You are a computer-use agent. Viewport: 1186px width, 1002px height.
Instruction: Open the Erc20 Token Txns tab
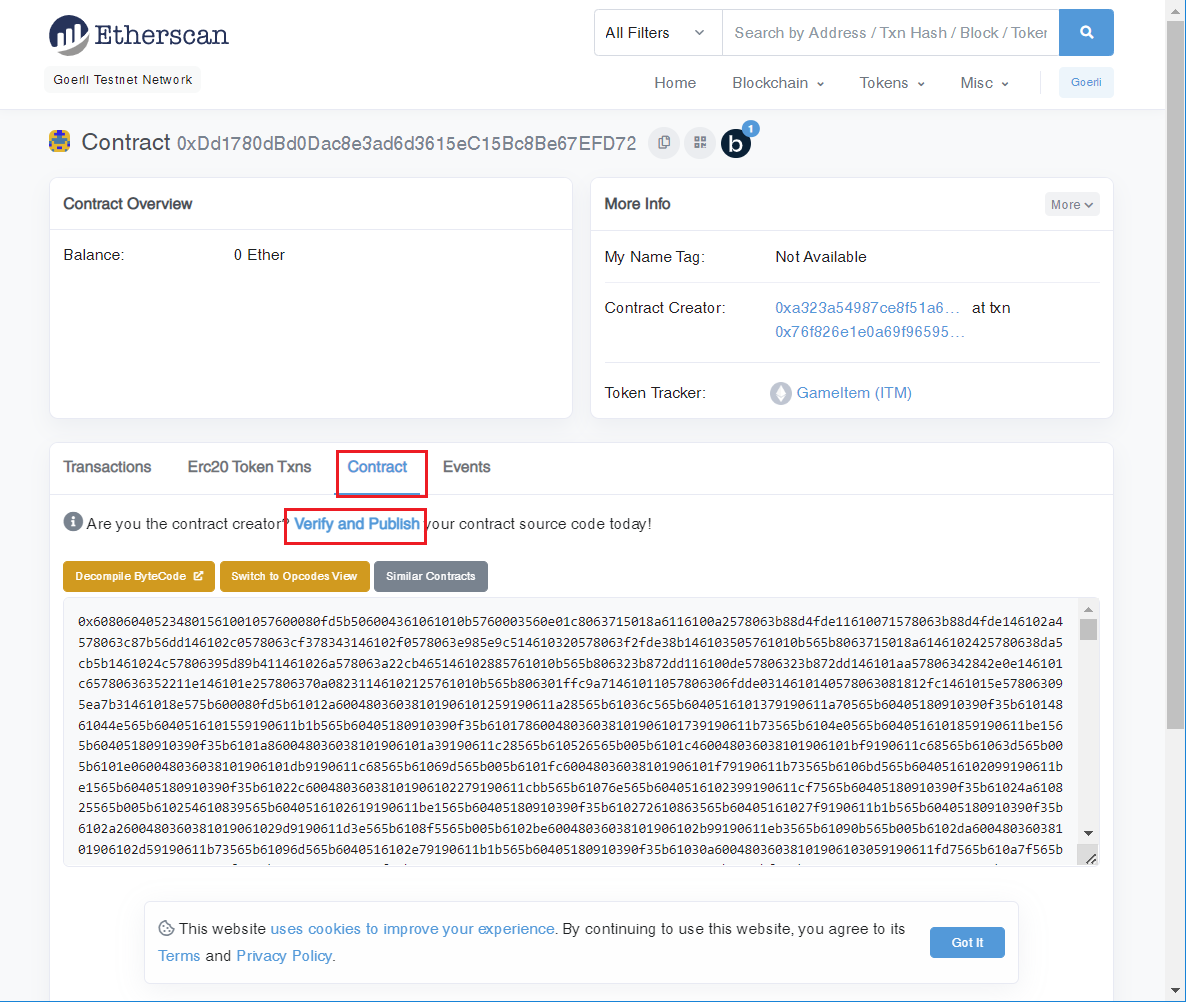coord(249,467)
